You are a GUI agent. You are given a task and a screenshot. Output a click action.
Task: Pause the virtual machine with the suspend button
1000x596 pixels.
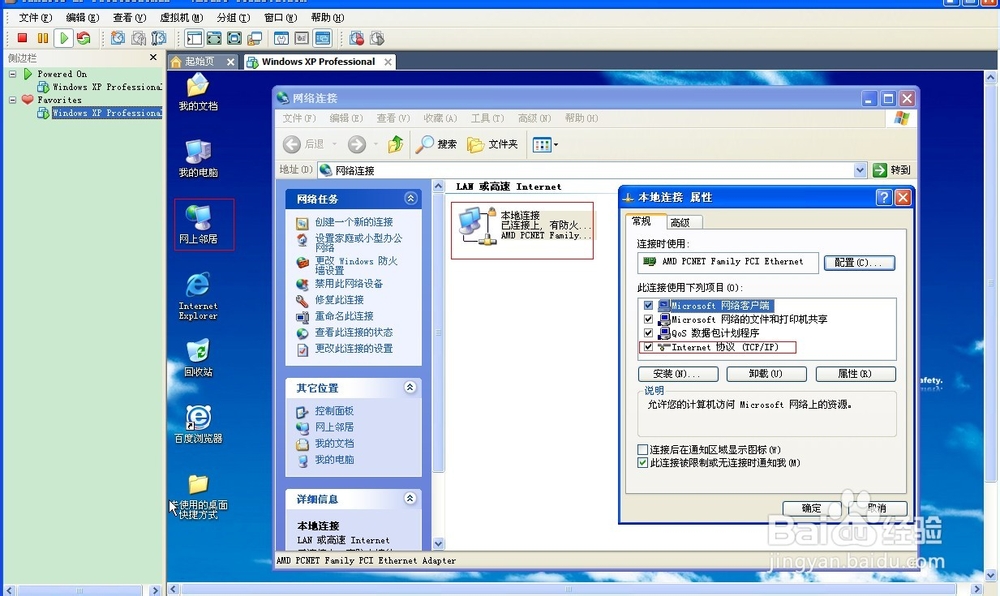click(x=43, y=38)
